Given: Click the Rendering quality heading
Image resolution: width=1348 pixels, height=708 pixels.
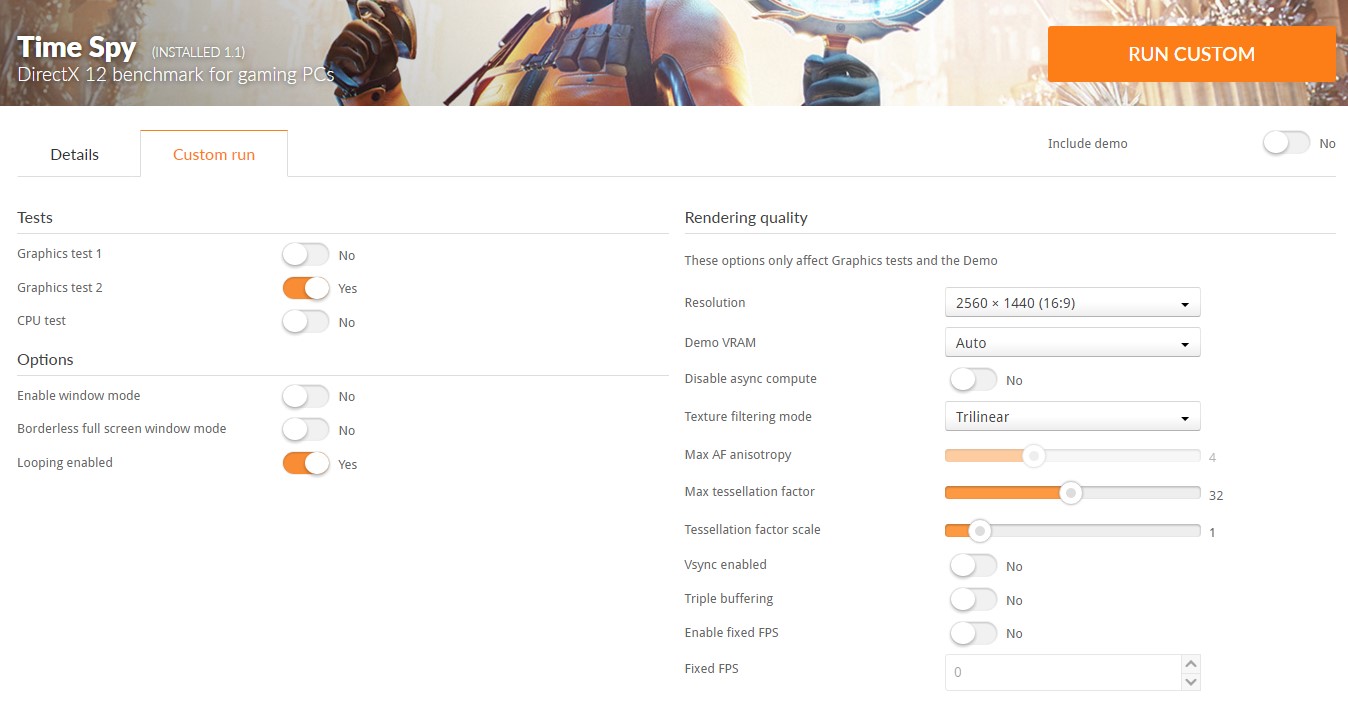Looking at the screenshot, I should tap(746, 217).
